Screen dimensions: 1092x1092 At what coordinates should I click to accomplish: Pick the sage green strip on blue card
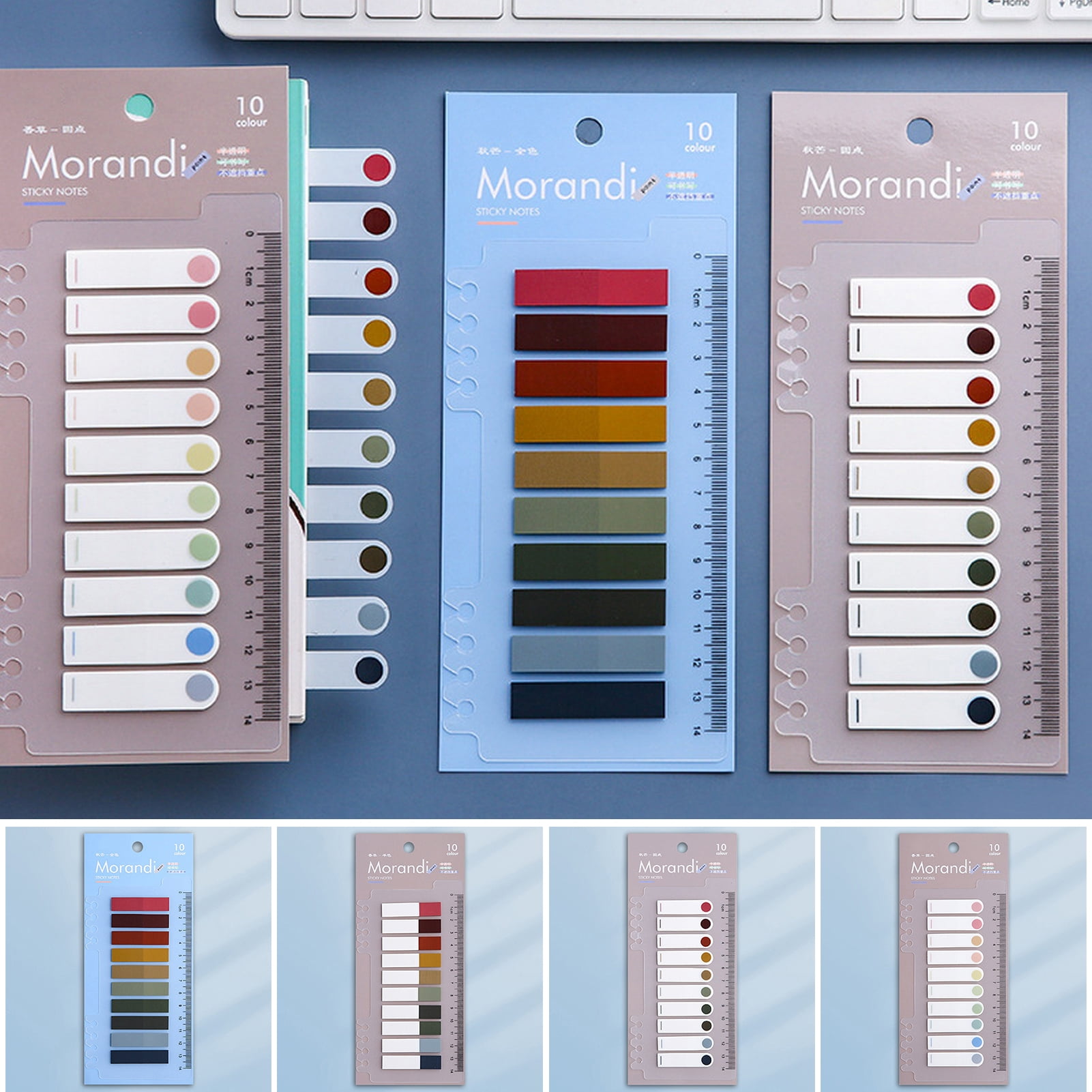(590, 516)
